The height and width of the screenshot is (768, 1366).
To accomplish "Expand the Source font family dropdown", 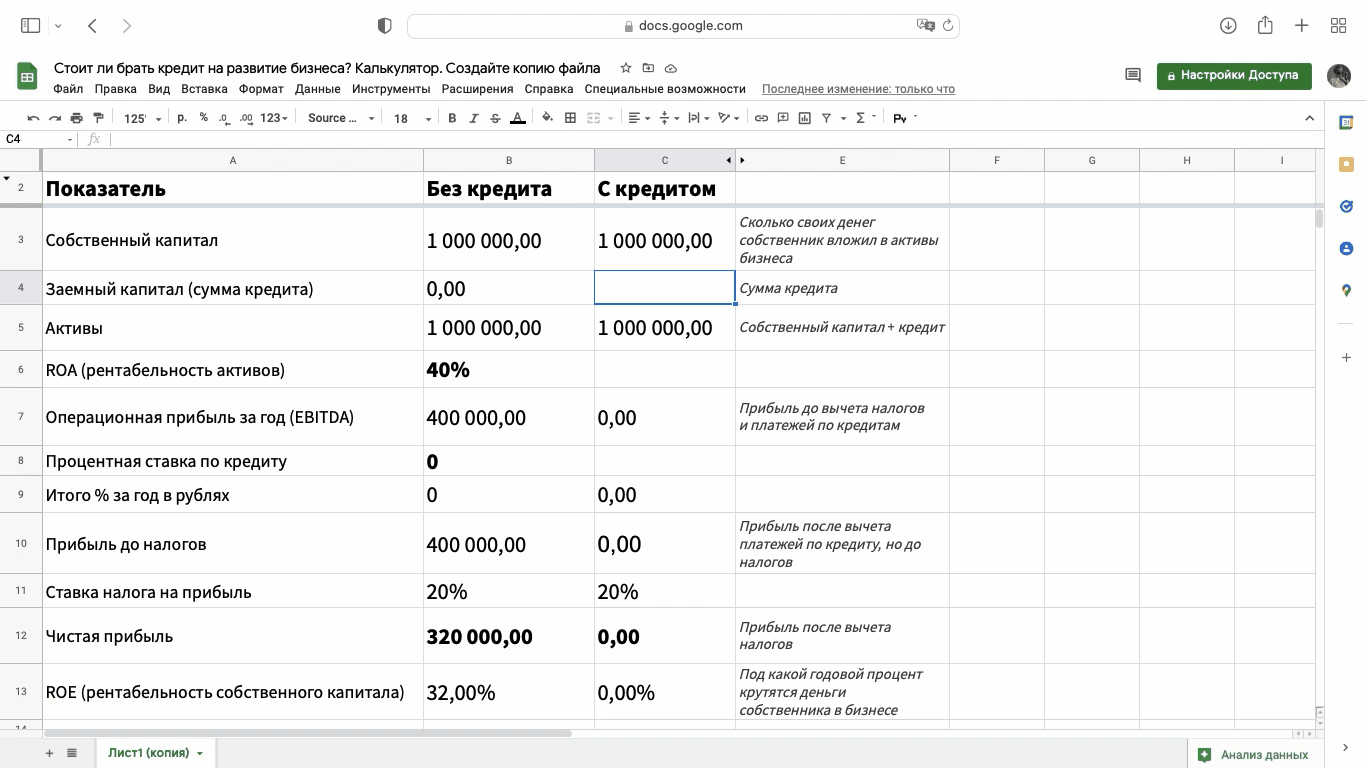I will coord(341,118).
